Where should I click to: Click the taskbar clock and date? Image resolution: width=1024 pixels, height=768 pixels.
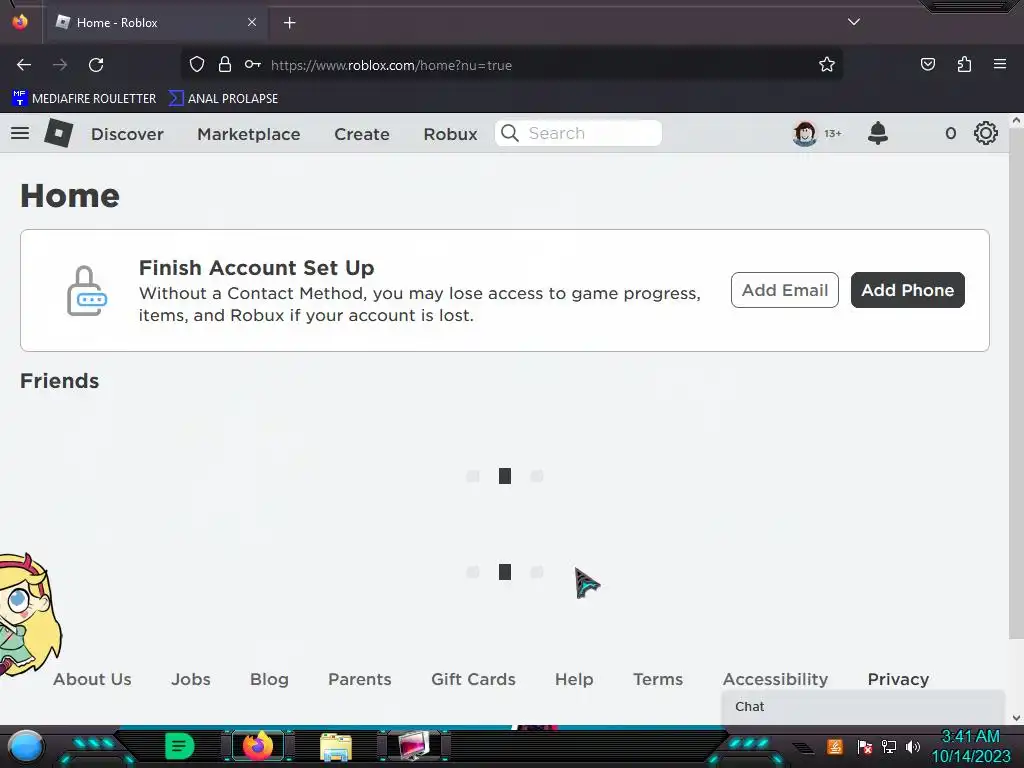pos(970,746)
